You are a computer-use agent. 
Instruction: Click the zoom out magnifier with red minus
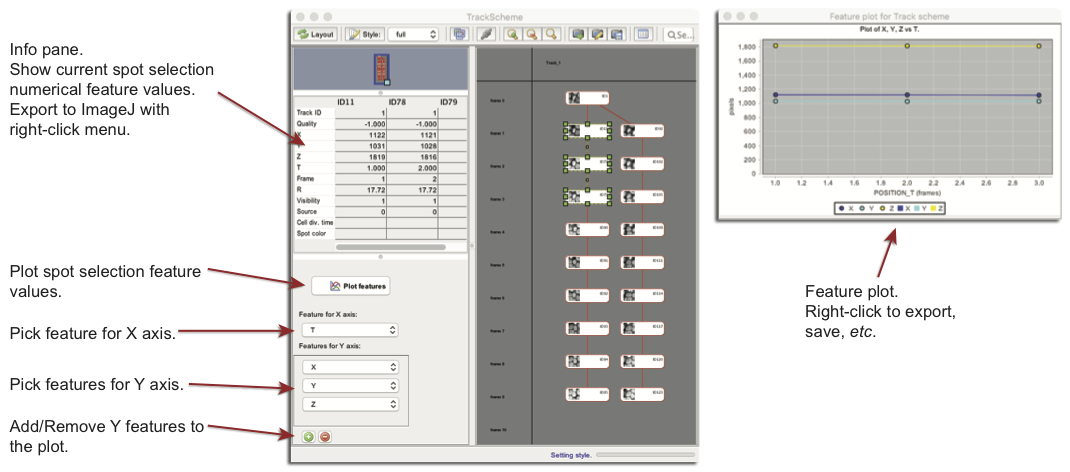point(532,34)
